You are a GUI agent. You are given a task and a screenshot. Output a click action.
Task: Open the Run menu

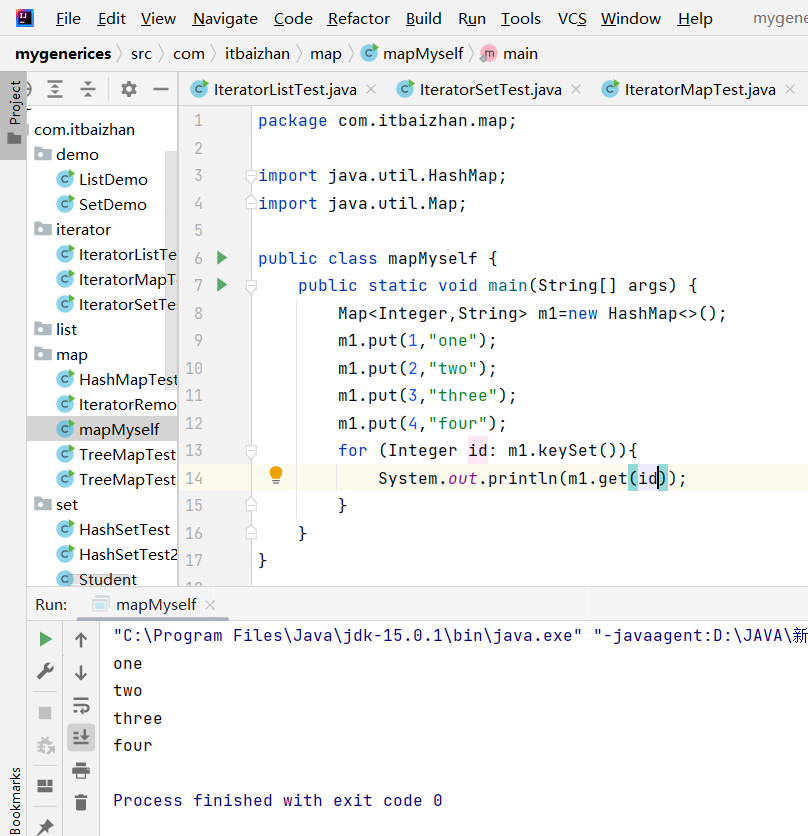click(471, 19)
